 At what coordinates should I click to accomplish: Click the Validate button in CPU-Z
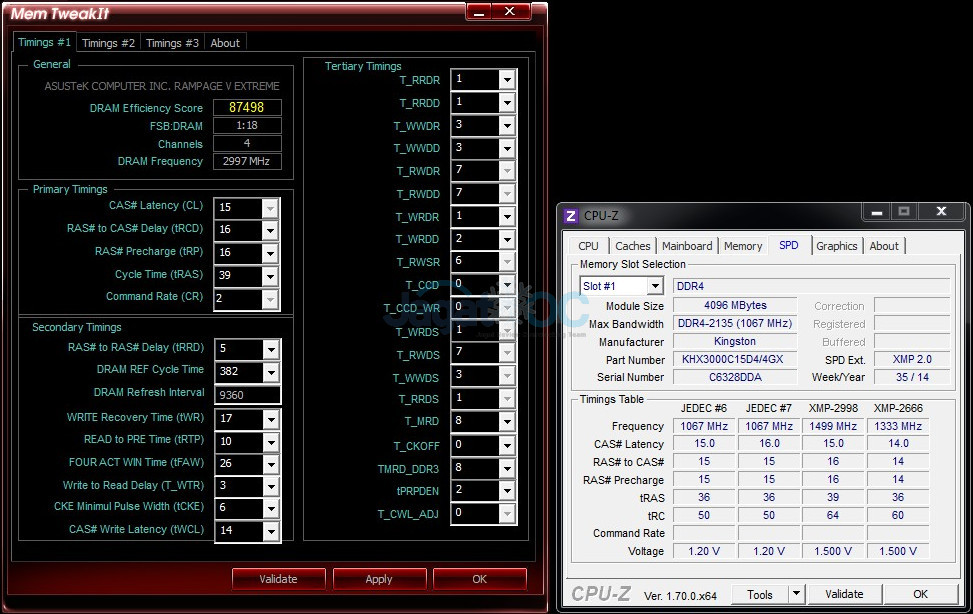tap(844, 594)
